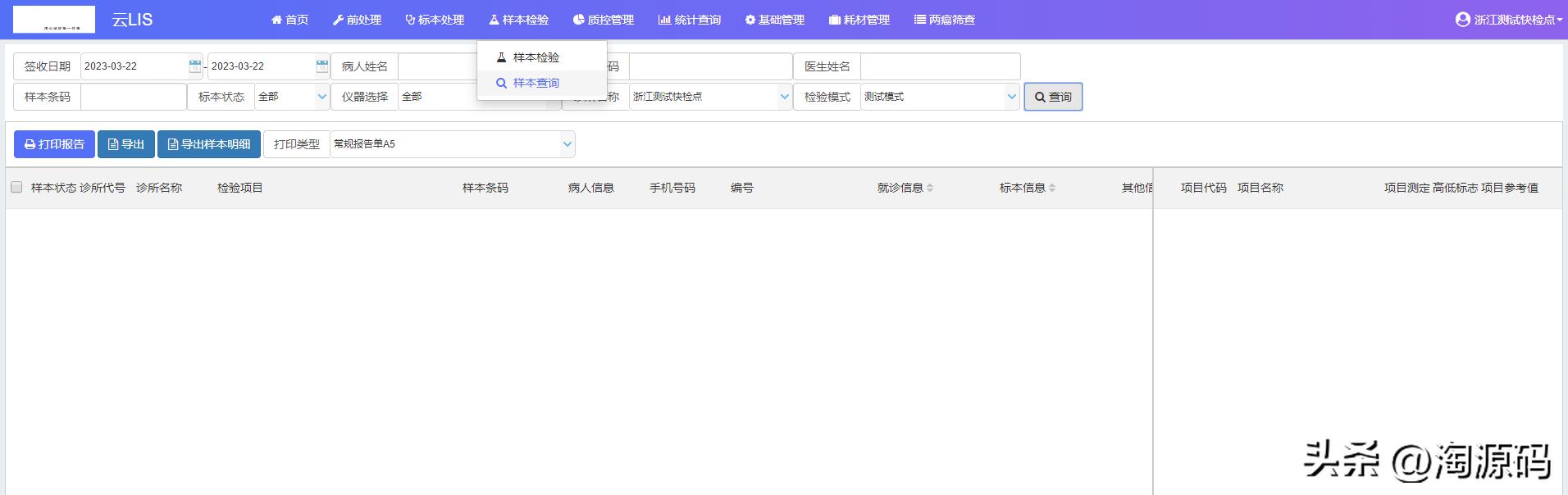This screenshot has width=1568, height=495.
Task: Click the 医生姓名 input field
Action: click(x=940, y=66)
